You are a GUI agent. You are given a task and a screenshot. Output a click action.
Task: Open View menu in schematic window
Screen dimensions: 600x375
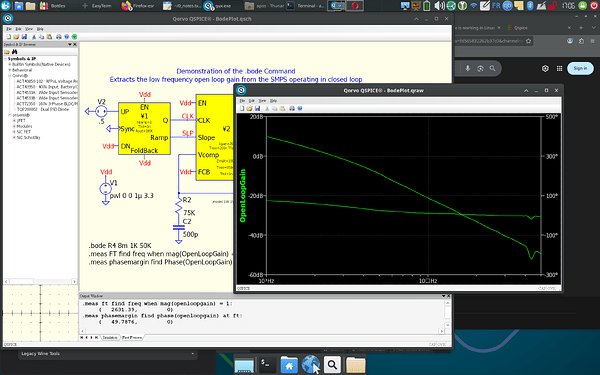point(29,29)
